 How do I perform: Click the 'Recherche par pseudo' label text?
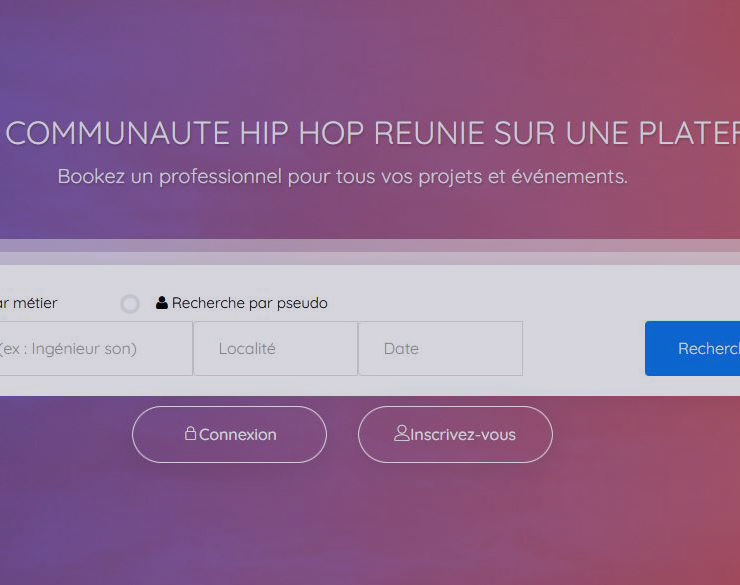pyautogui.click(x=249, y=303)
